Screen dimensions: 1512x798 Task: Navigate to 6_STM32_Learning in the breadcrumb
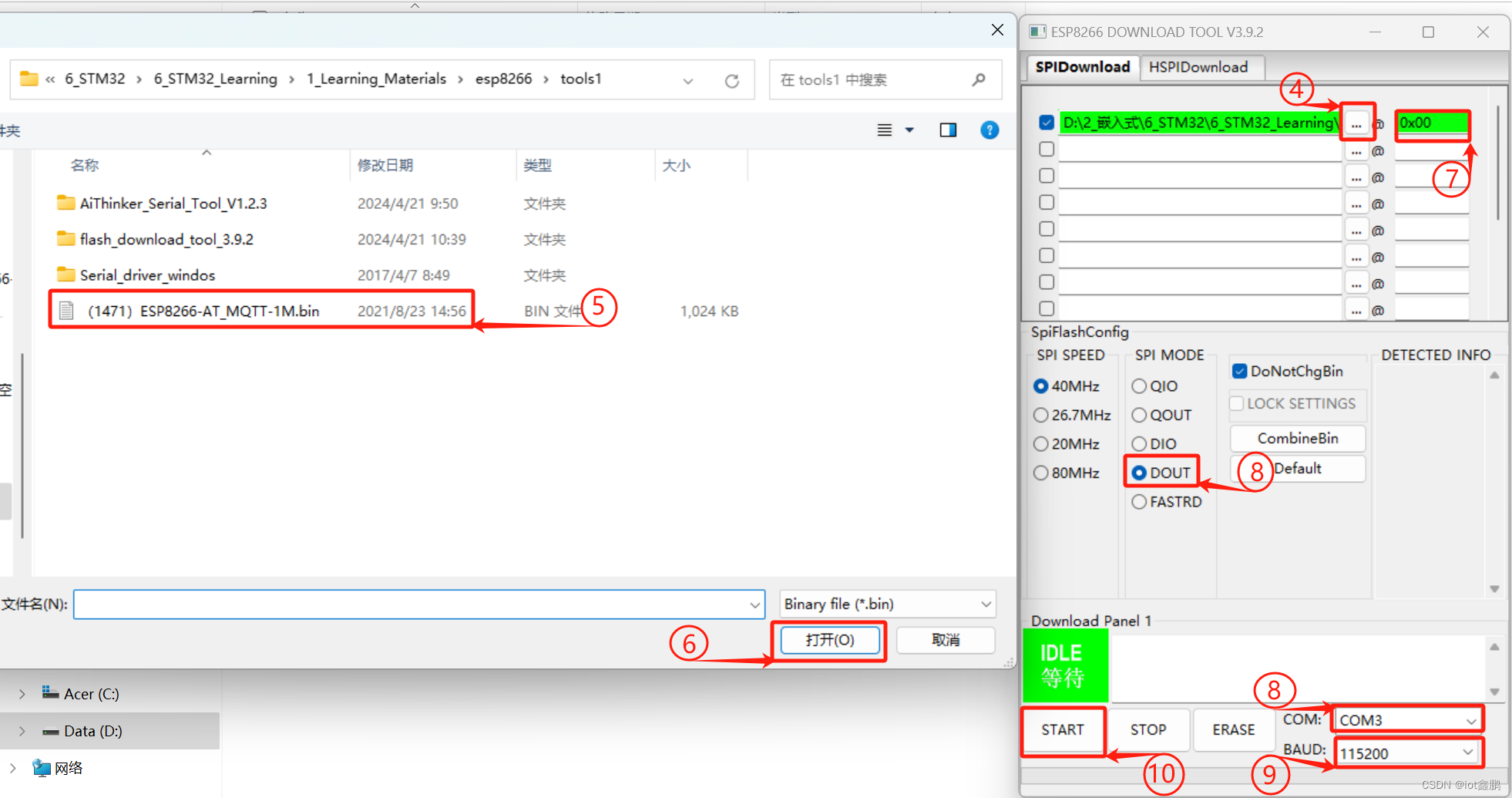pos(215,79)
